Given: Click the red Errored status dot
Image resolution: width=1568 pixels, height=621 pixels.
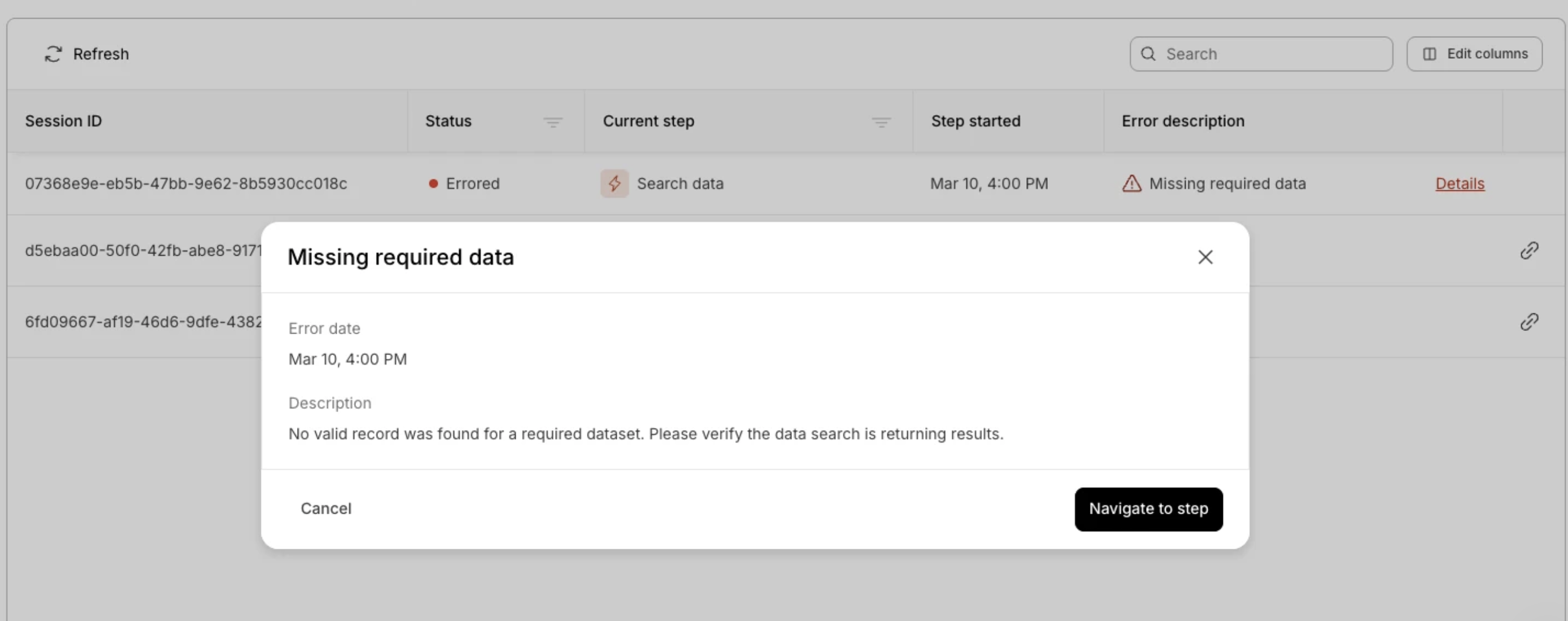Looking at the screenshot, I should (x=433, y=183).
